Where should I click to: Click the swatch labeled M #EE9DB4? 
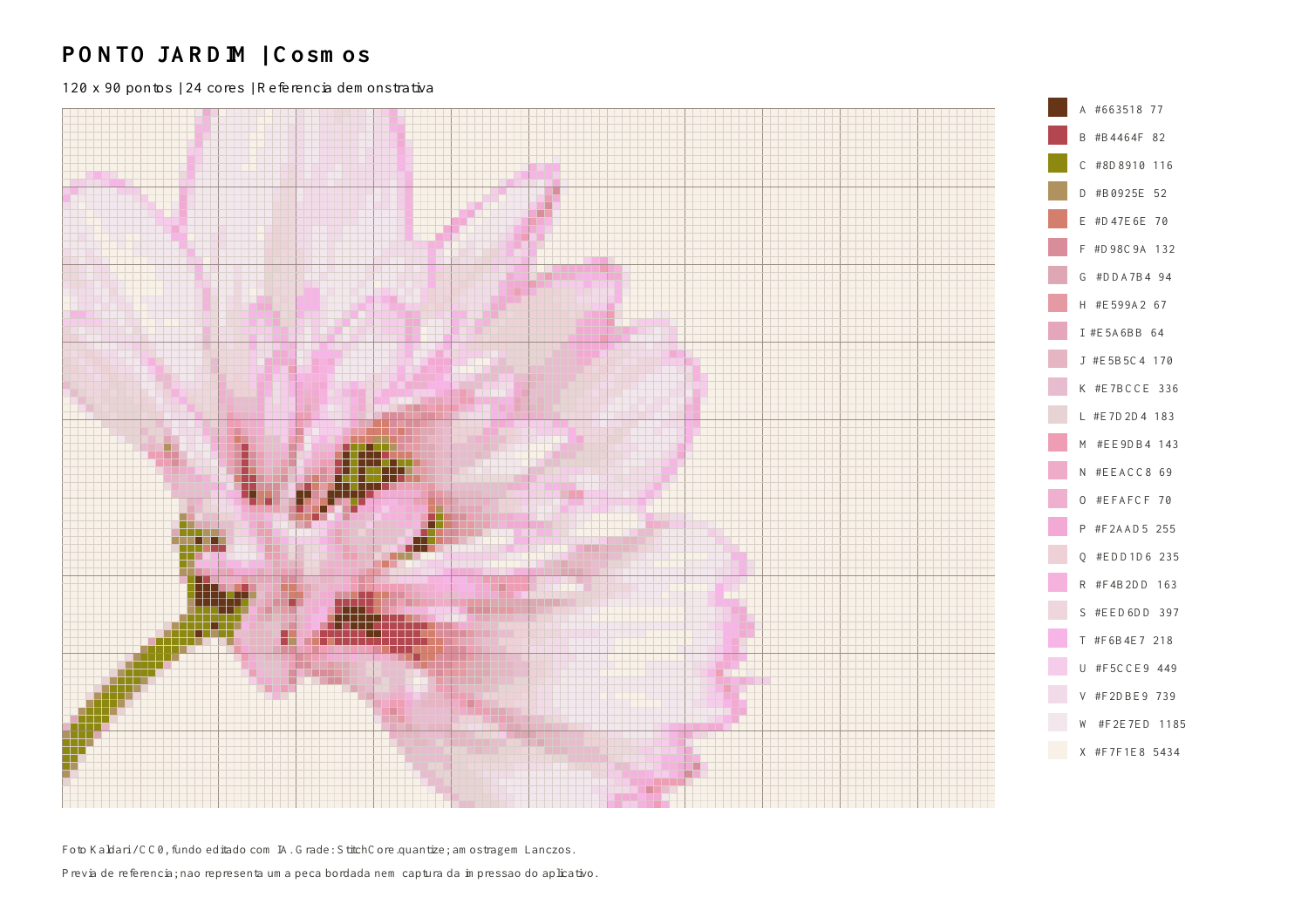(x=1058, y=443)
